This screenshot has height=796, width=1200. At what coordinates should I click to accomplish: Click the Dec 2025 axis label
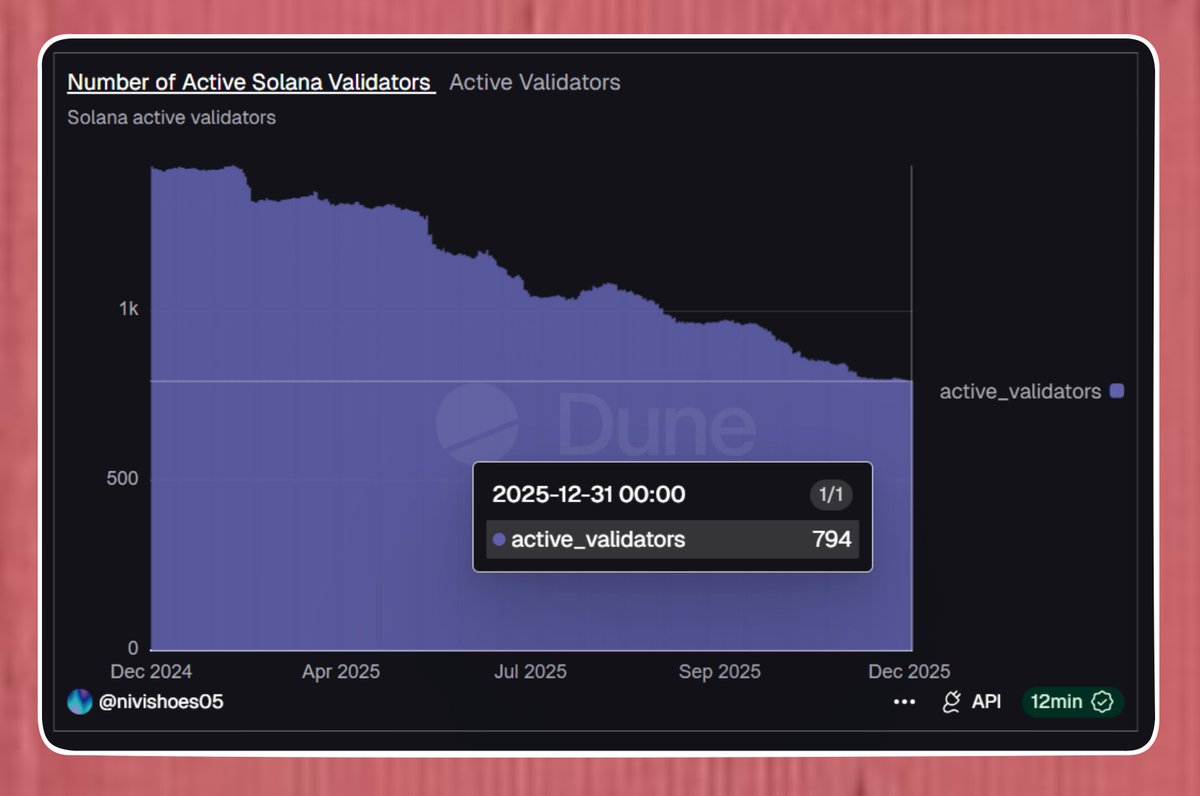point(910,672)
